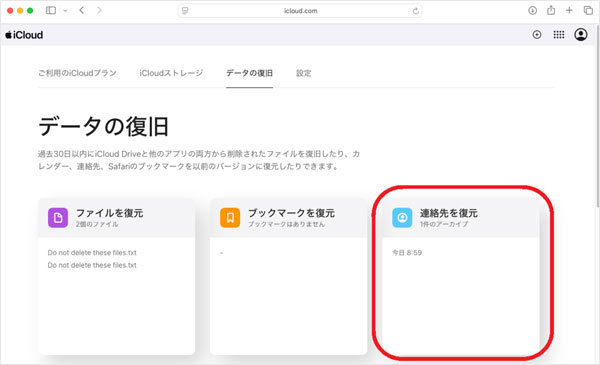Select the 今日 8:59 contacts archive
This screenshot has width=600, height=365.
407,253
